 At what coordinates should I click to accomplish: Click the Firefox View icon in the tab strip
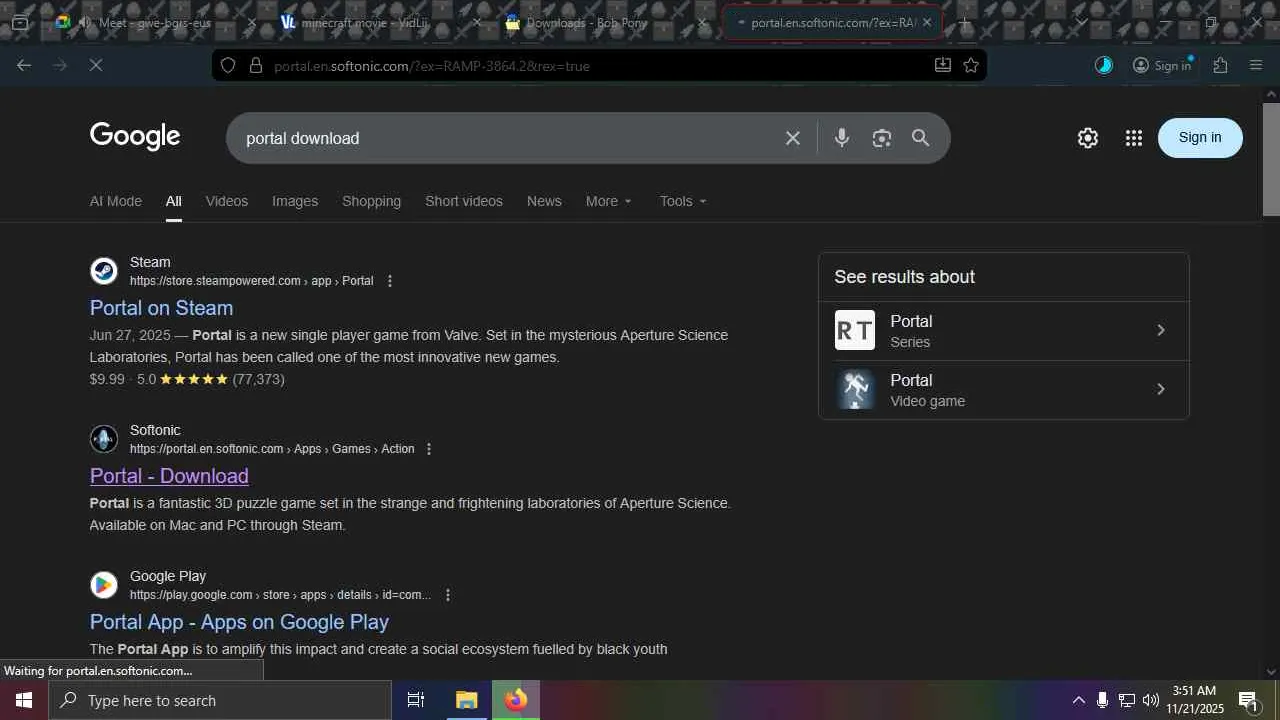(20, 22)
